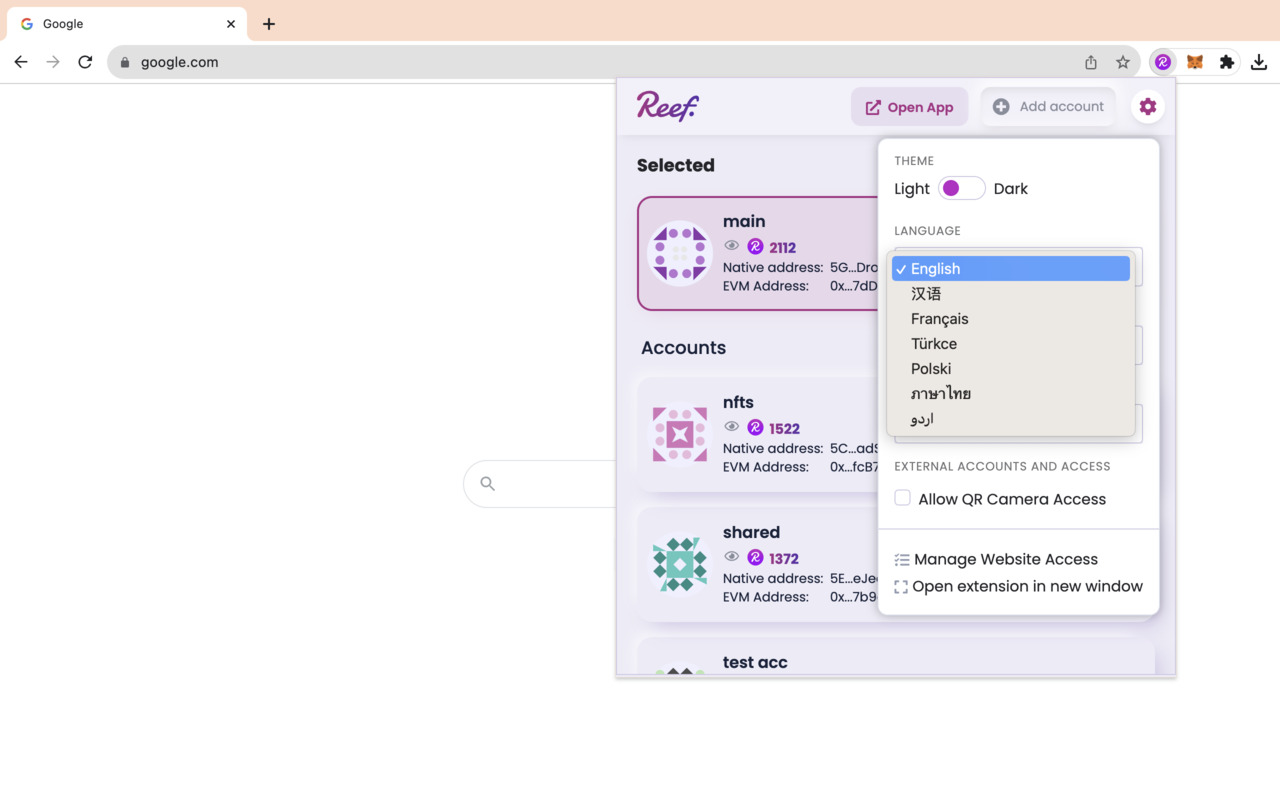Select Polski language option
The width and height of the screenshot is (1280, 800).
(930, 368)
